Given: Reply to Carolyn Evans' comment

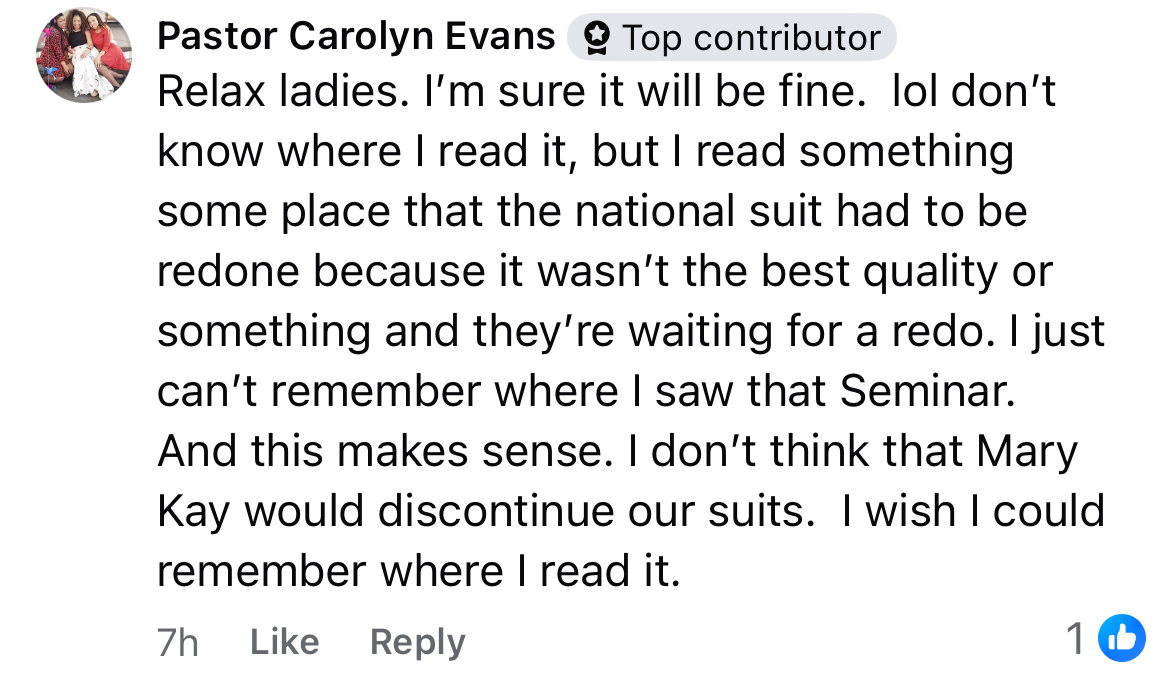Looking at the screenshot, I should (x=417, y=641).
